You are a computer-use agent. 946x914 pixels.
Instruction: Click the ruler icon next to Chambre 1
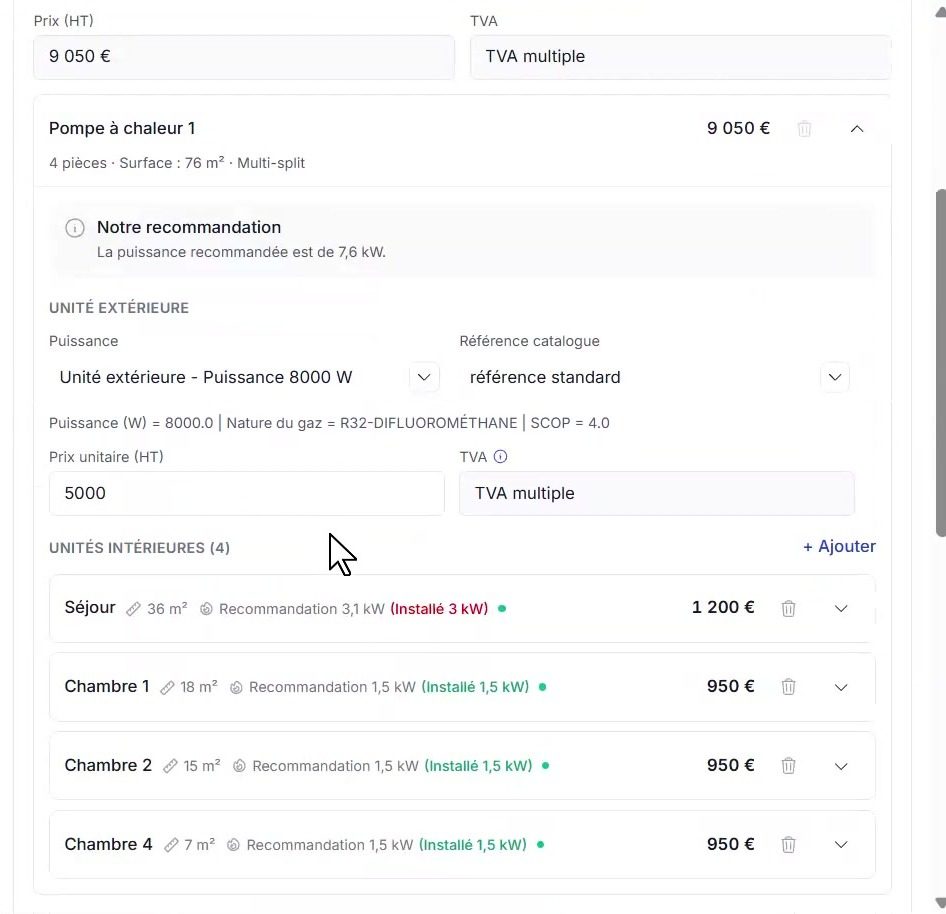point(167,687)
